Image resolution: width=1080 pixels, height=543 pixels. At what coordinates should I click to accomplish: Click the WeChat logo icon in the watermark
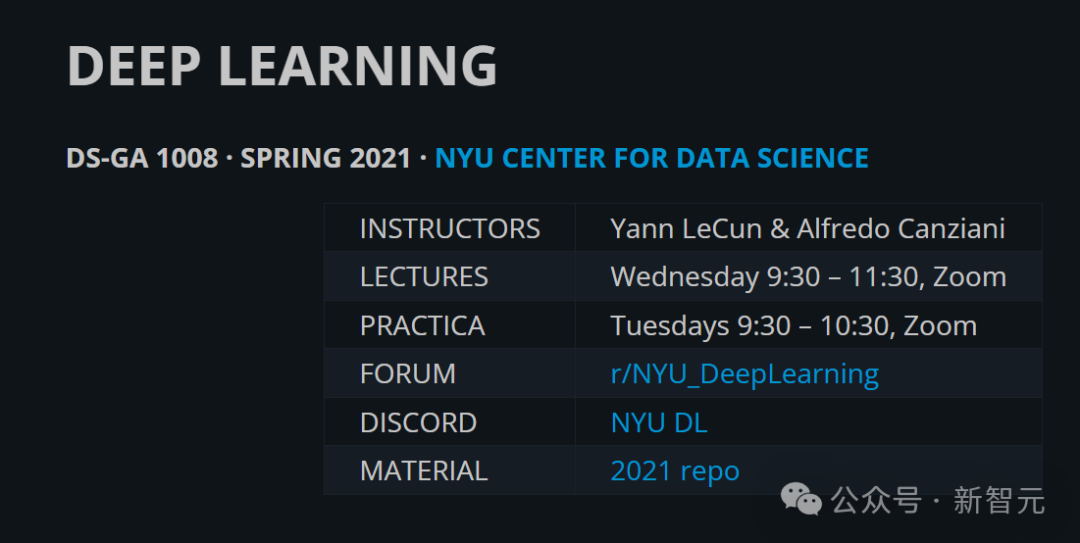click(x=801, y=499)
